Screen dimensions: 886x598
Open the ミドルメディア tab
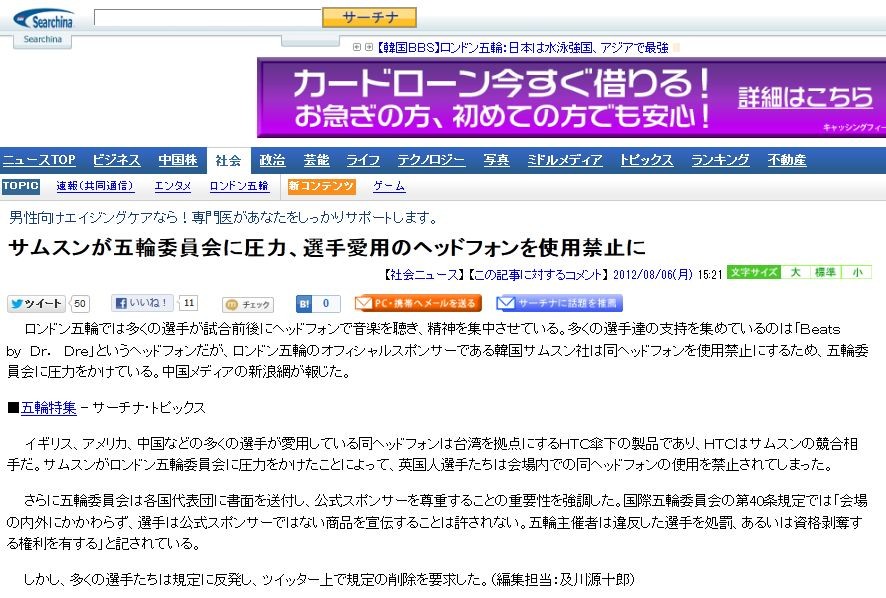pyautogui.click(x=564, y=160)
